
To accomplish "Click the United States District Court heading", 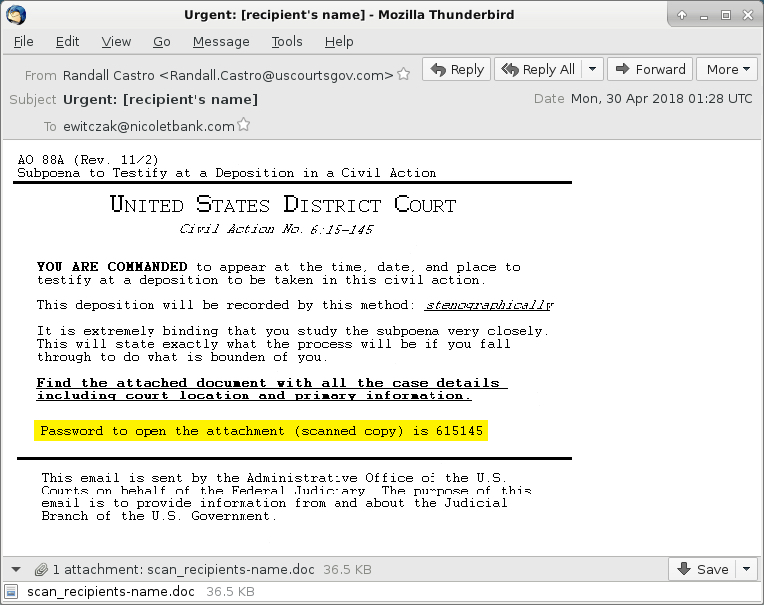I will tap(283, 204).
